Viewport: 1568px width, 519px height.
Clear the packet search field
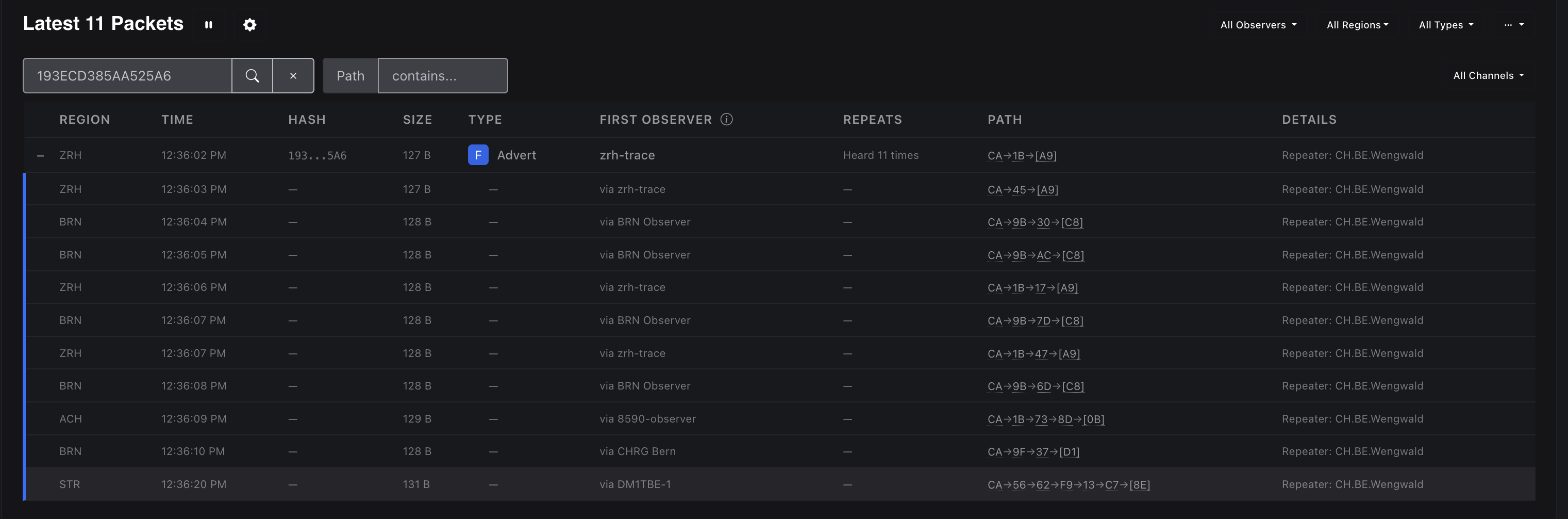coord(293,76)
